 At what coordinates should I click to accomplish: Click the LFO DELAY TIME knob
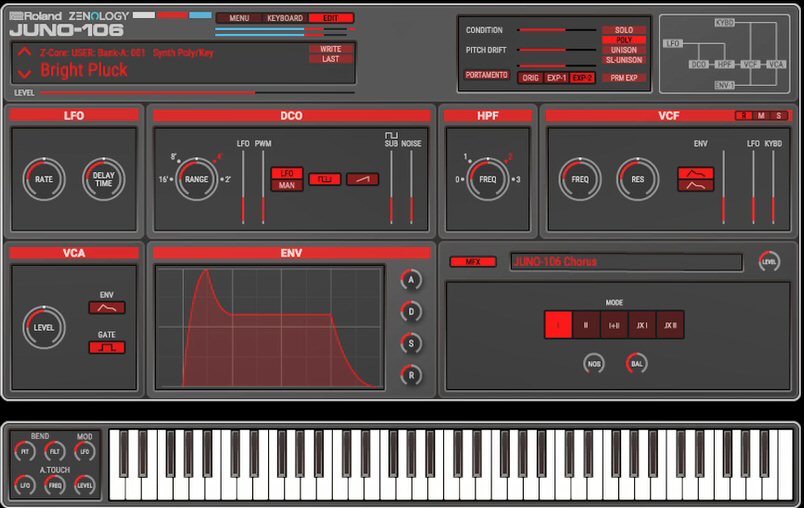click(x=104, y=179)
